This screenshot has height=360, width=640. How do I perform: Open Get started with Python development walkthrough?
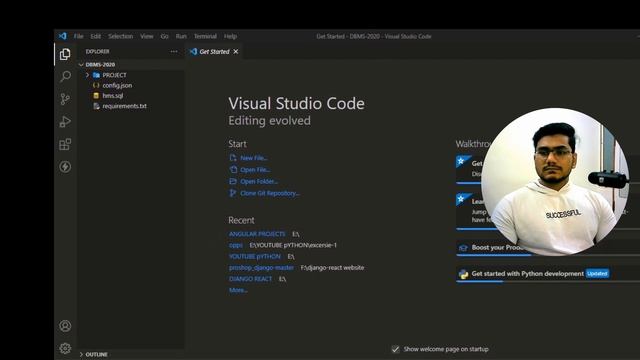point(548,274)
